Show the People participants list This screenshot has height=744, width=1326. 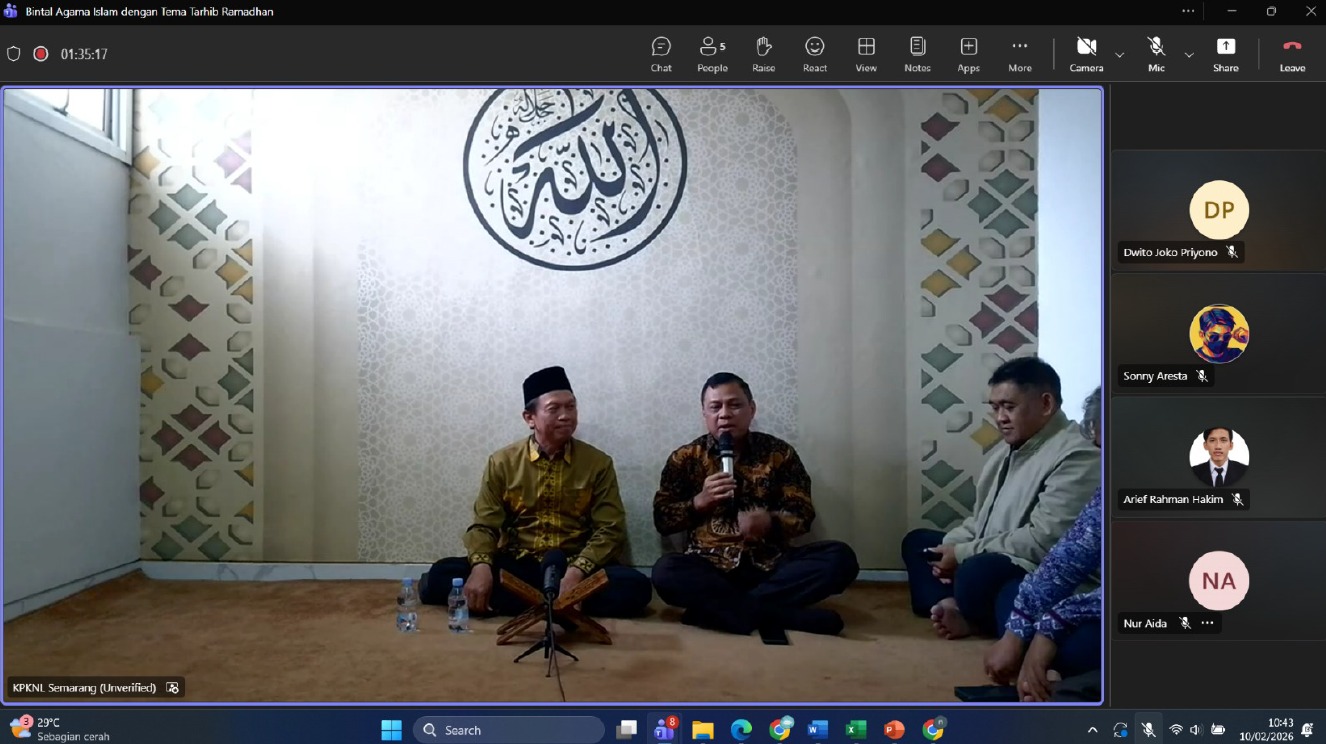[712, 54]
